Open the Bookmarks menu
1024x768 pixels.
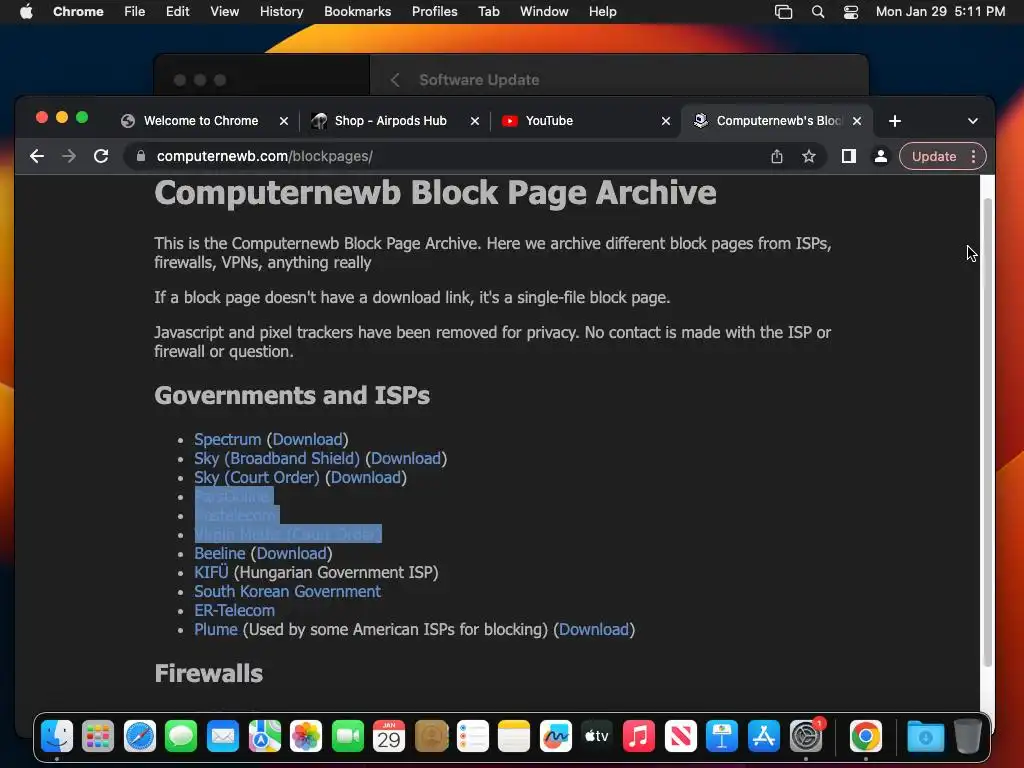coord(357,12)
